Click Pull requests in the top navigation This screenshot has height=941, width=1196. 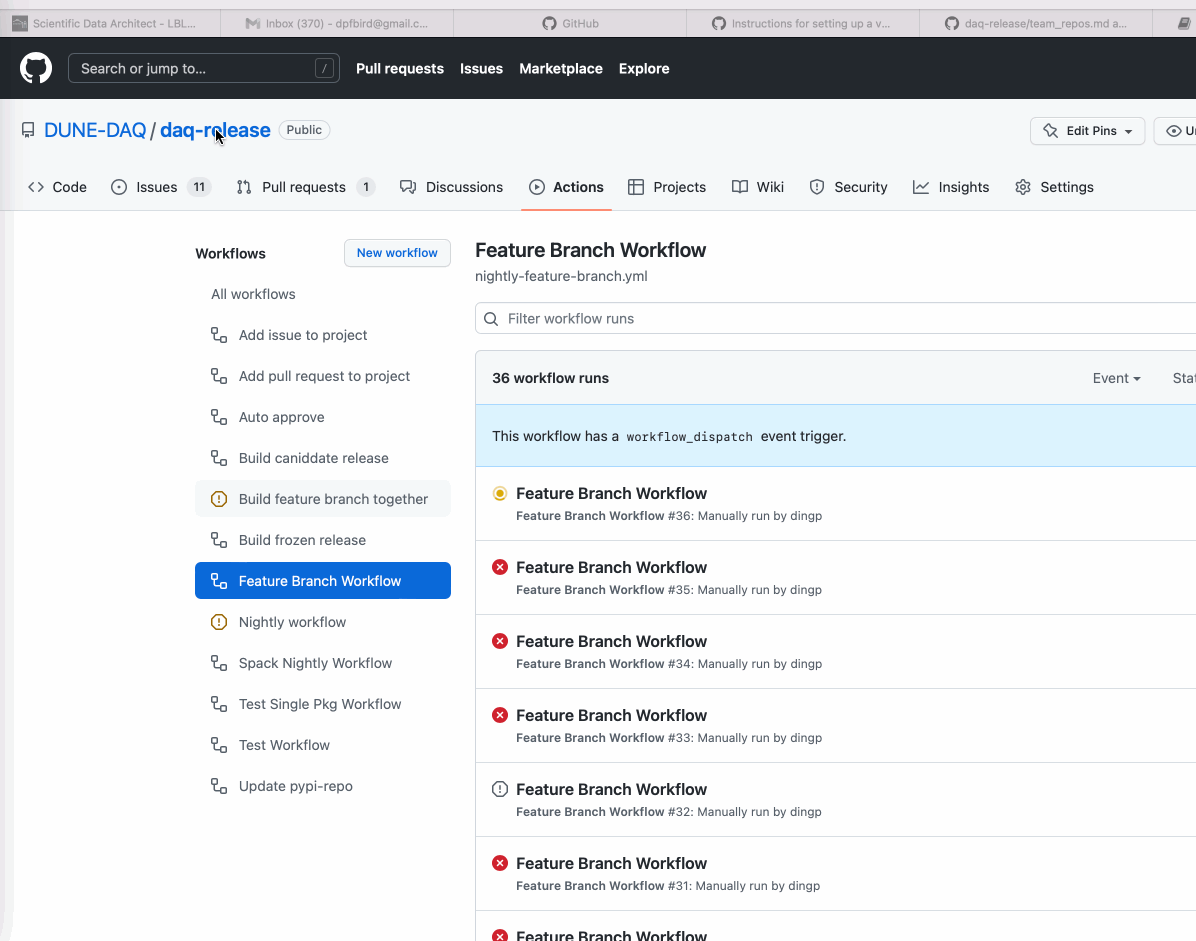pyautogui.click(x=400, y=69)
